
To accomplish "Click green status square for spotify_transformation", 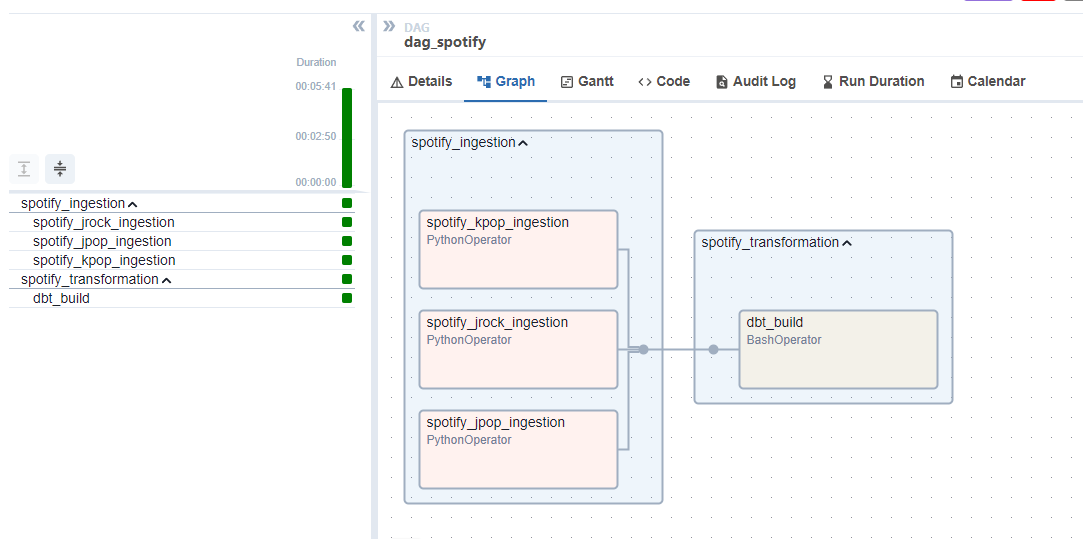I will click(347, 279).
